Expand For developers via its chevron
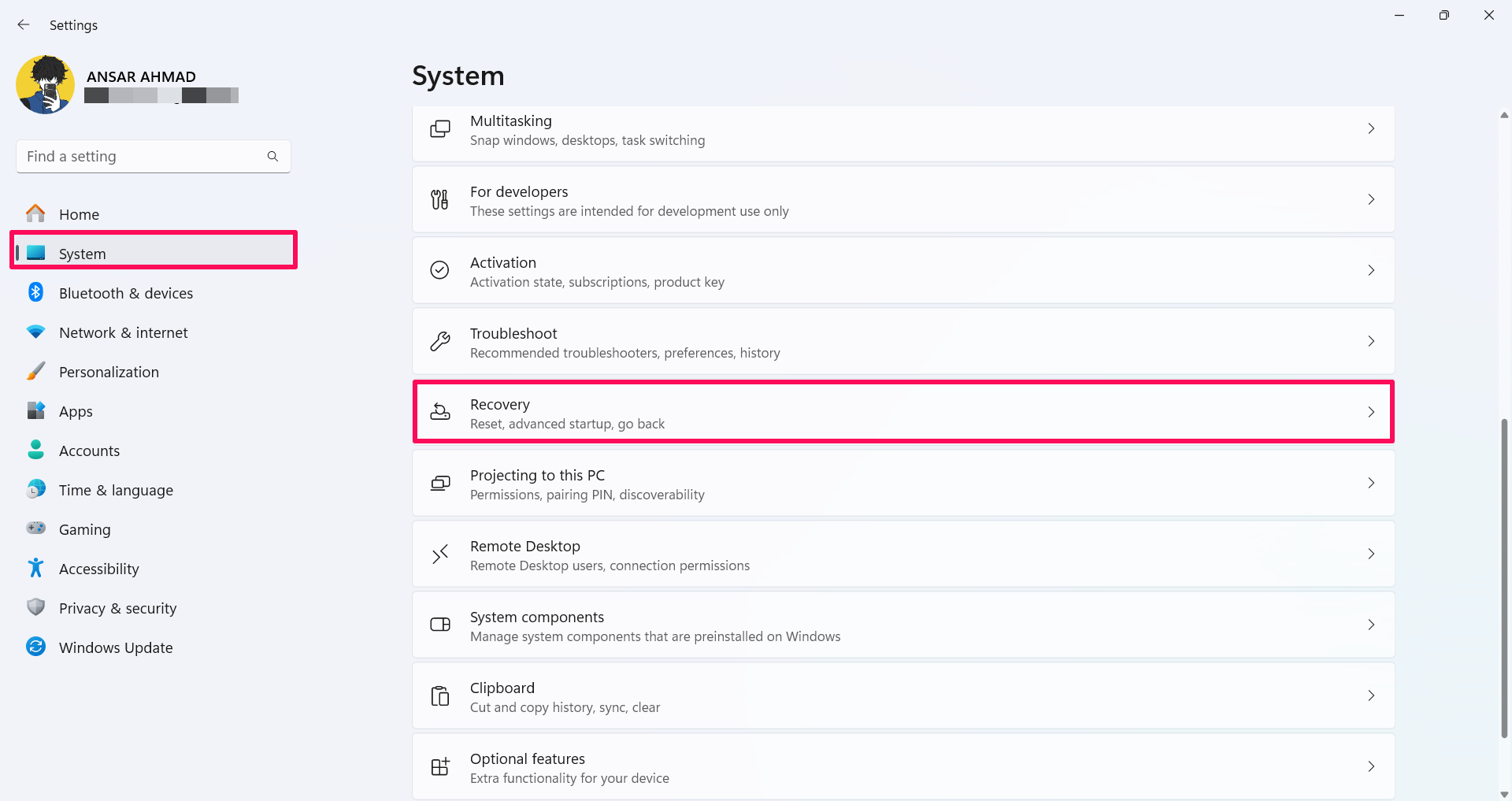Image resolution: width=1512 pixels, height=801 pixels. pos(1371,199)
